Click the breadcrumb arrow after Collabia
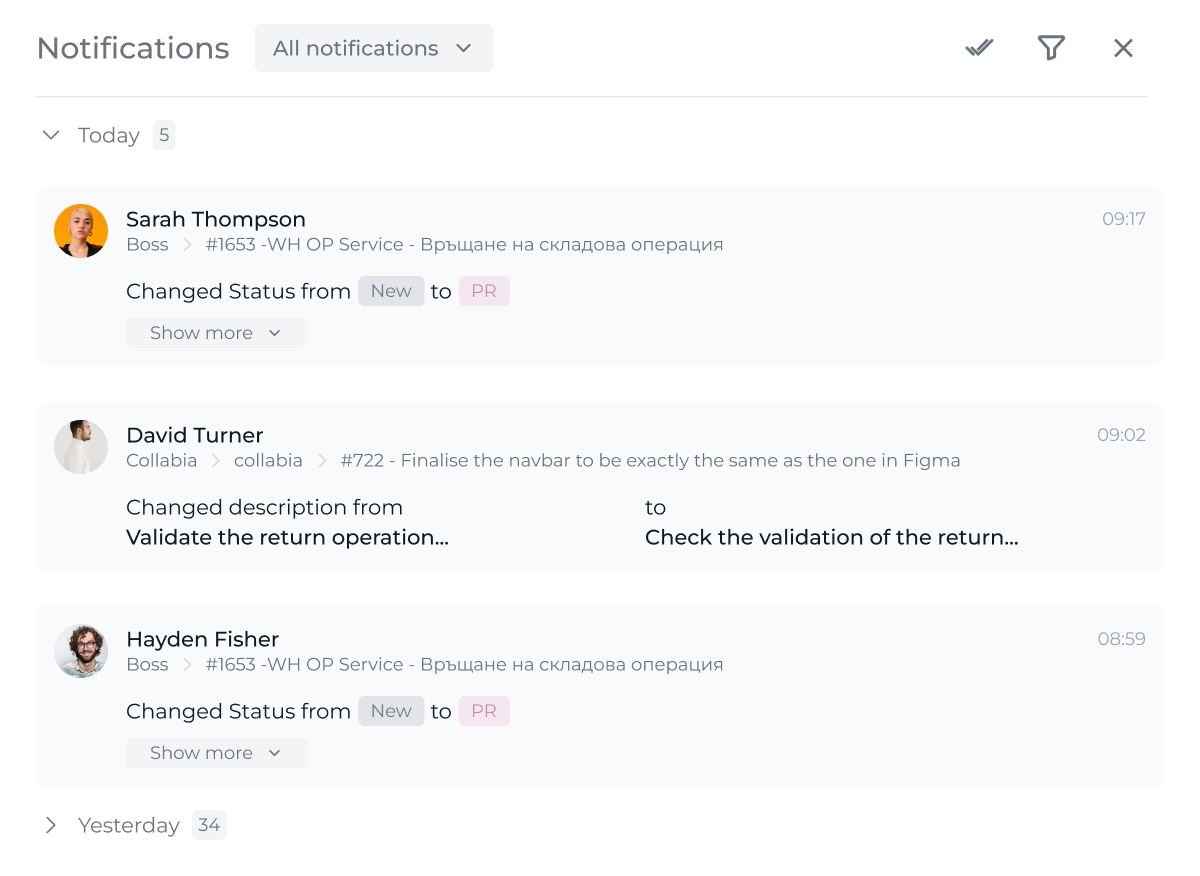This screenshot has height=876, width=1200. pos(215,460)
